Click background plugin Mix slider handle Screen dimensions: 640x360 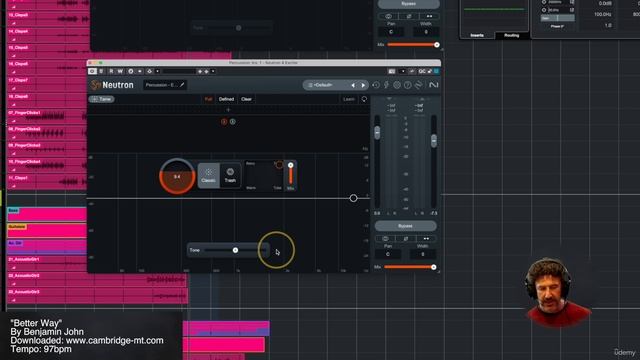pyautogui.click(x=437, y=45)
